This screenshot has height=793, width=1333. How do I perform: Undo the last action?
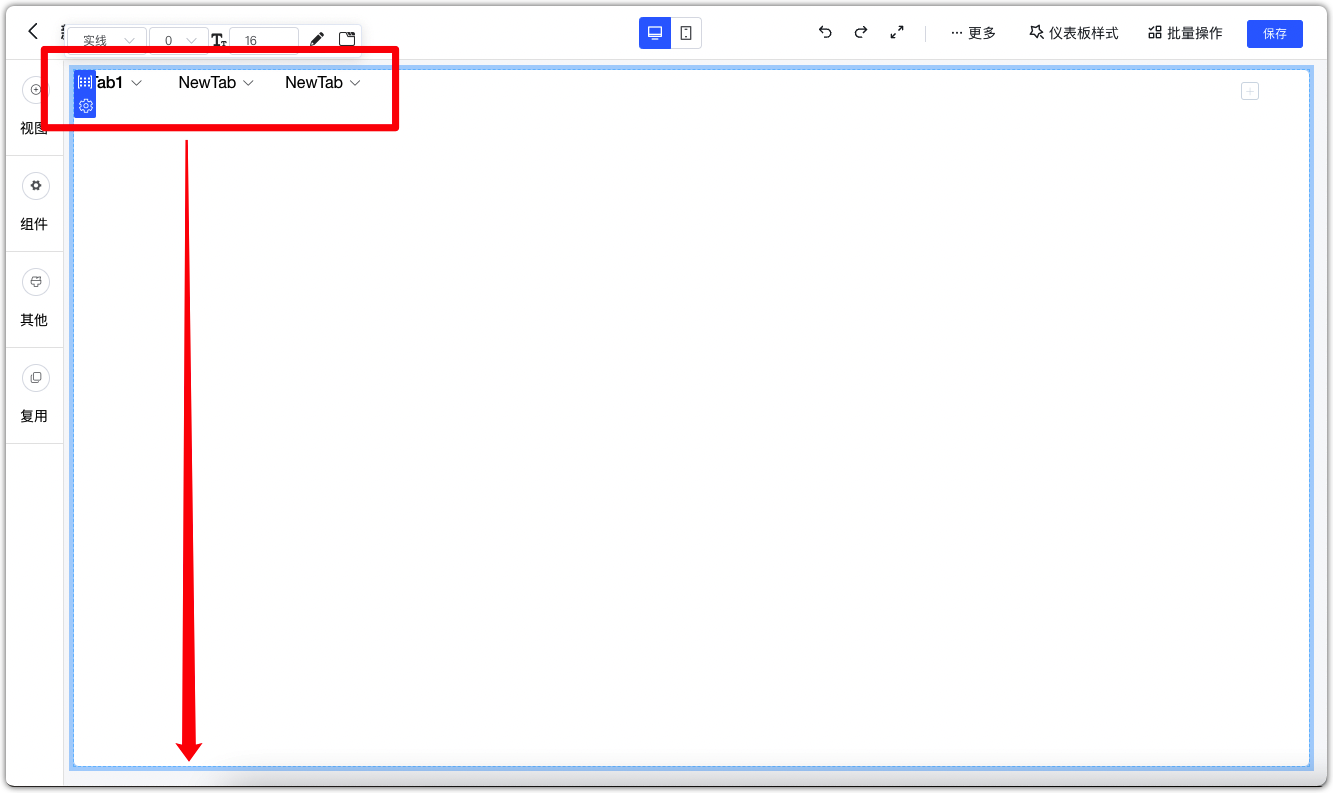point(825,32)
